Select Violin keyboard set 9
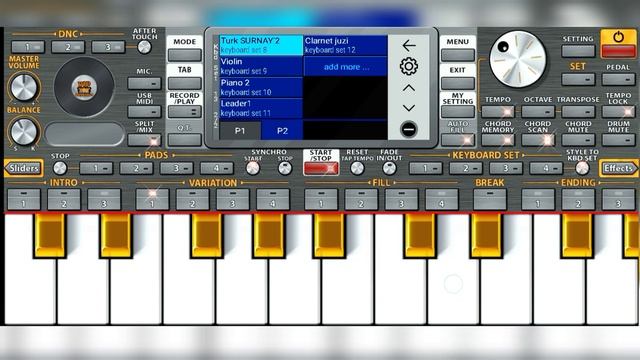Viewport: 640px width, 360px height. 261,66
